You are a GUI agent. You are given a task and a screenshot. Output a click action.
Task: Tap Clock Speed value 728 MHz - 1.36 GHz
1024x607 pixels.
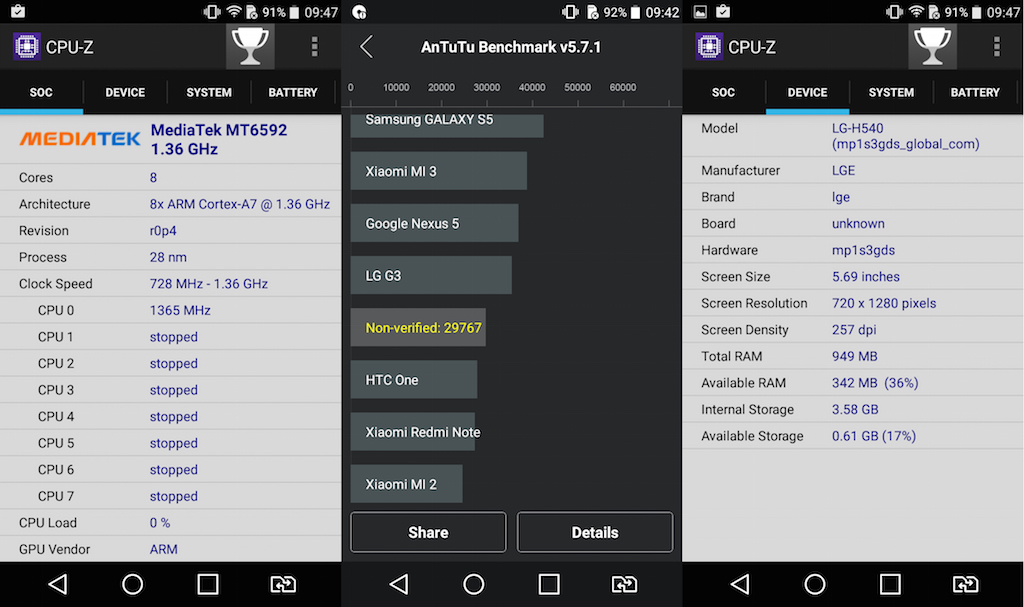[x=209, y=284]
